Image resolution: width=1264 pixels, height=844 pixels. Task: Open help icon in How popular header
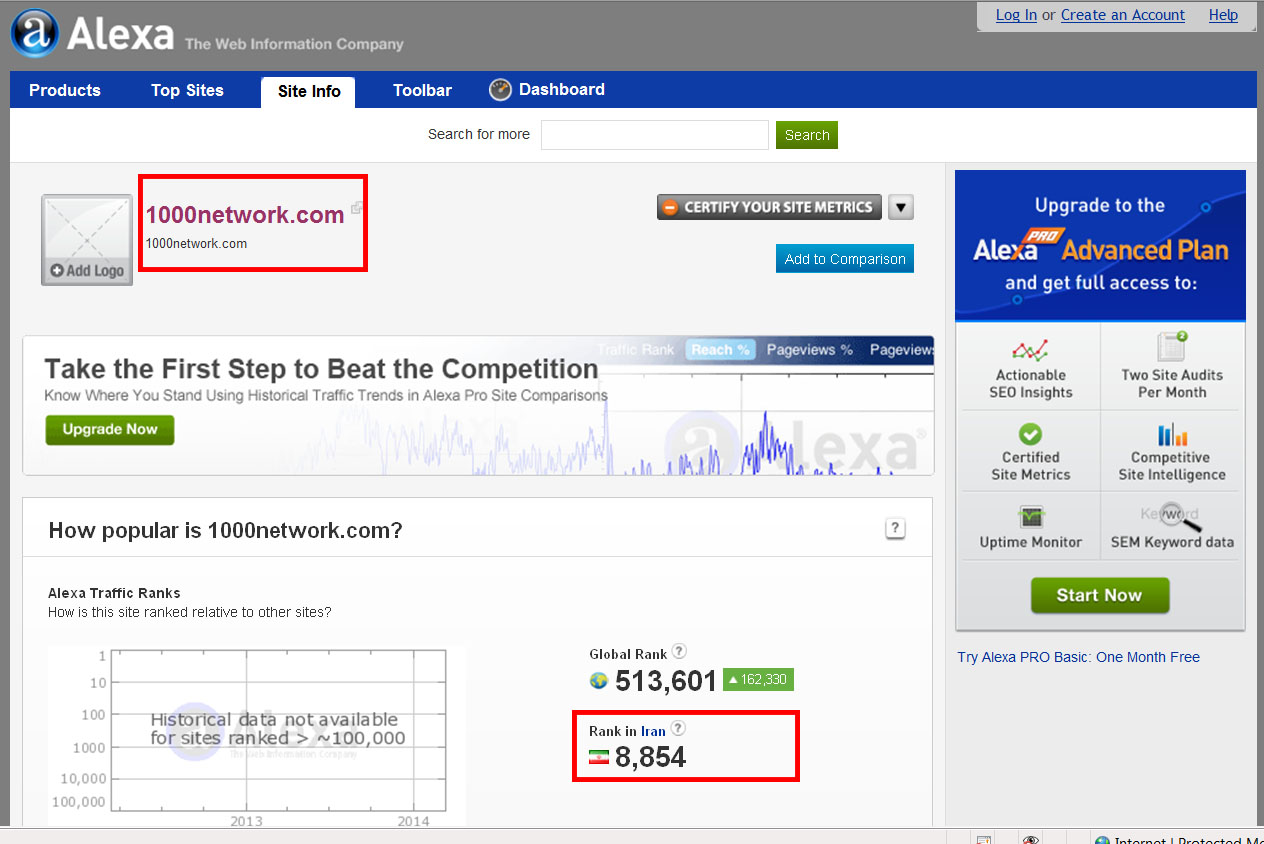click(895, 529)
